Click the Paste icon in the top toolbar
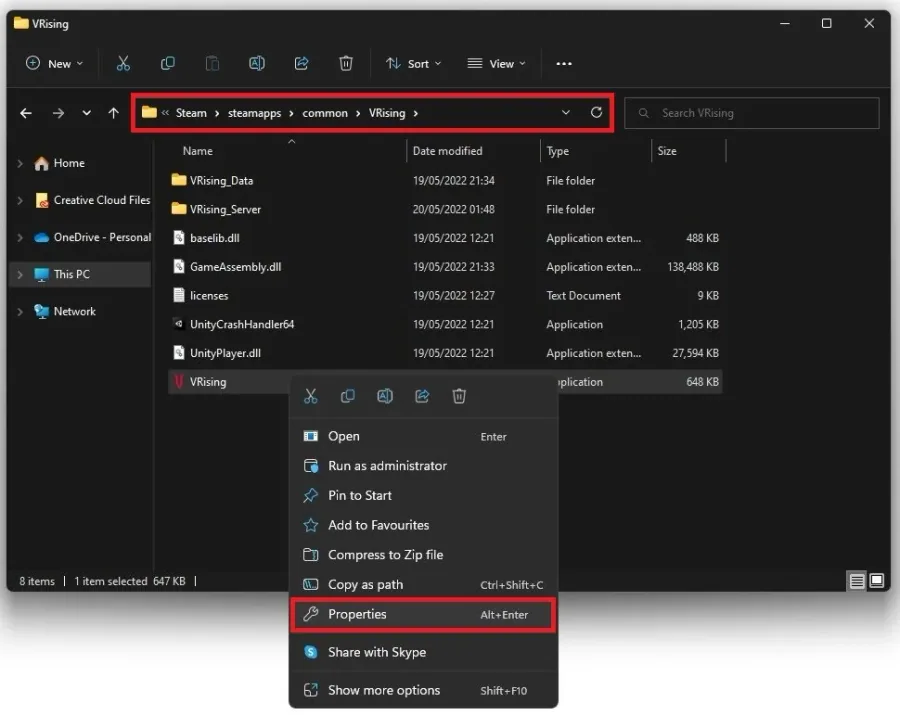The width and height of the screenshot is (900, 715). click(212, 64)
